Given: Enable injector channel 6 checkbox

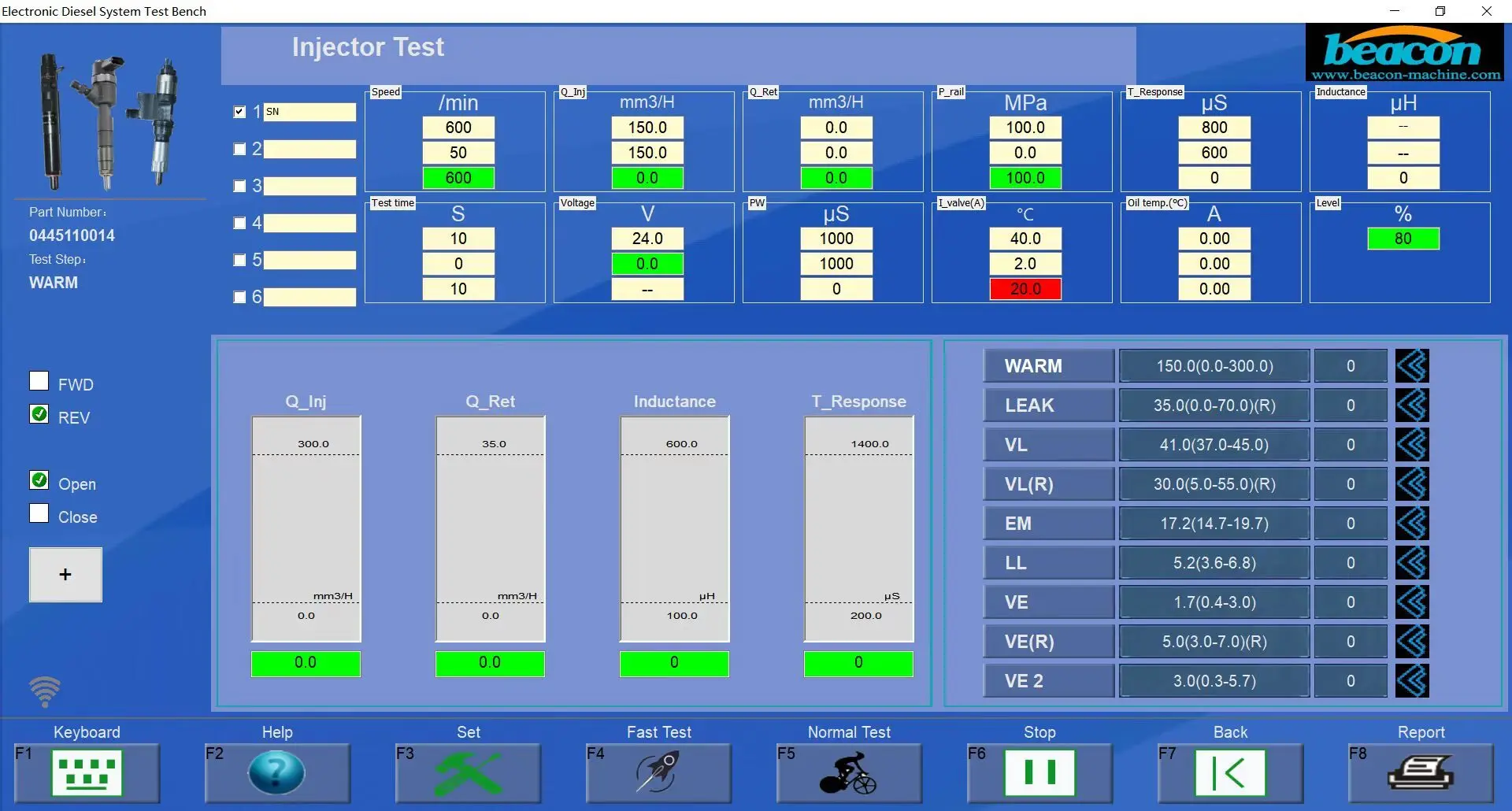Looking at the screenshot, I should (x=240, y=297).
